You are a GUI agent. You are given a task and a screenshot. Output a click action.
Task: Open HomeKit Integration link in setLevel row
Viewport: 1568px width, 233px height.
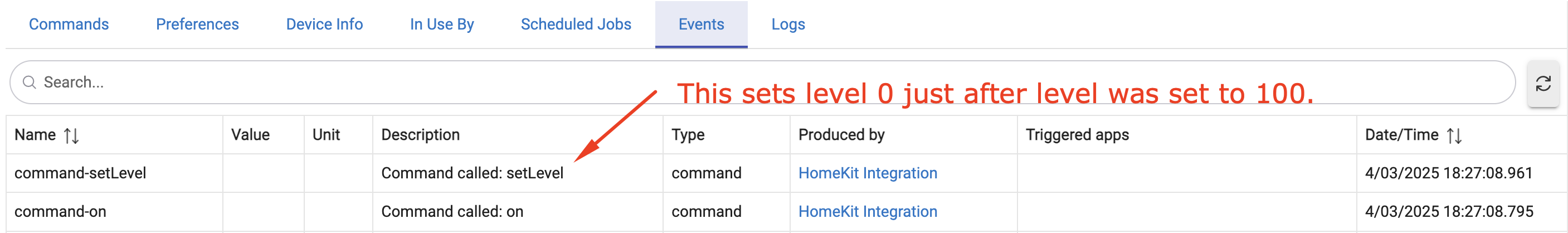tap(868, 173)
